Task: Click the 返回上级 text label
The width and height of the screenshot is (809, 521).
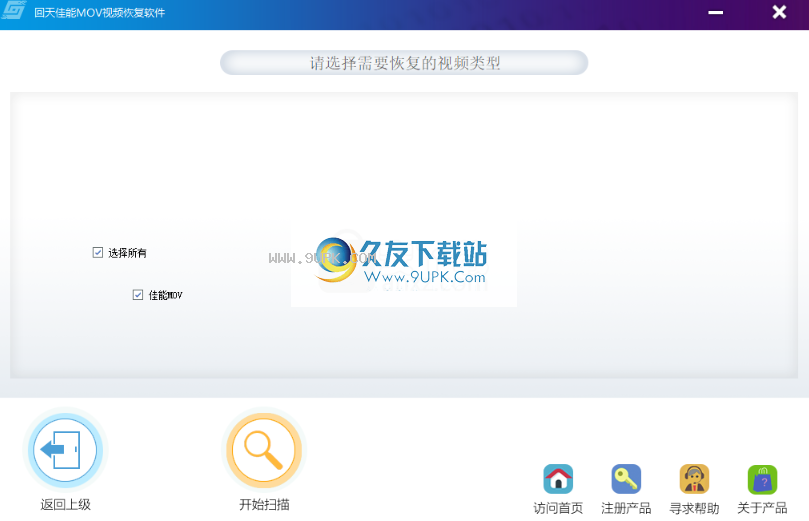Action: tap(66, 504)
